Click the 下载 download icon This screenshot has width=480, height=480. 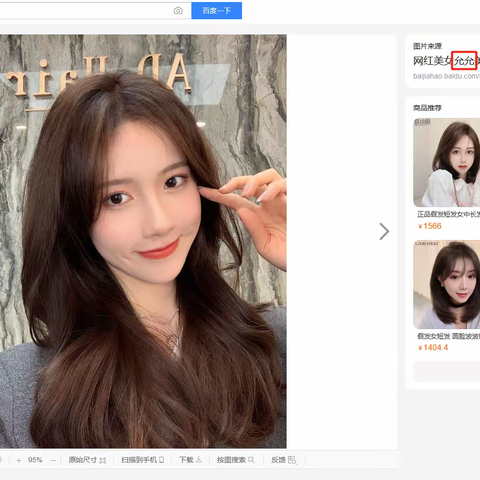coord(199,460)
